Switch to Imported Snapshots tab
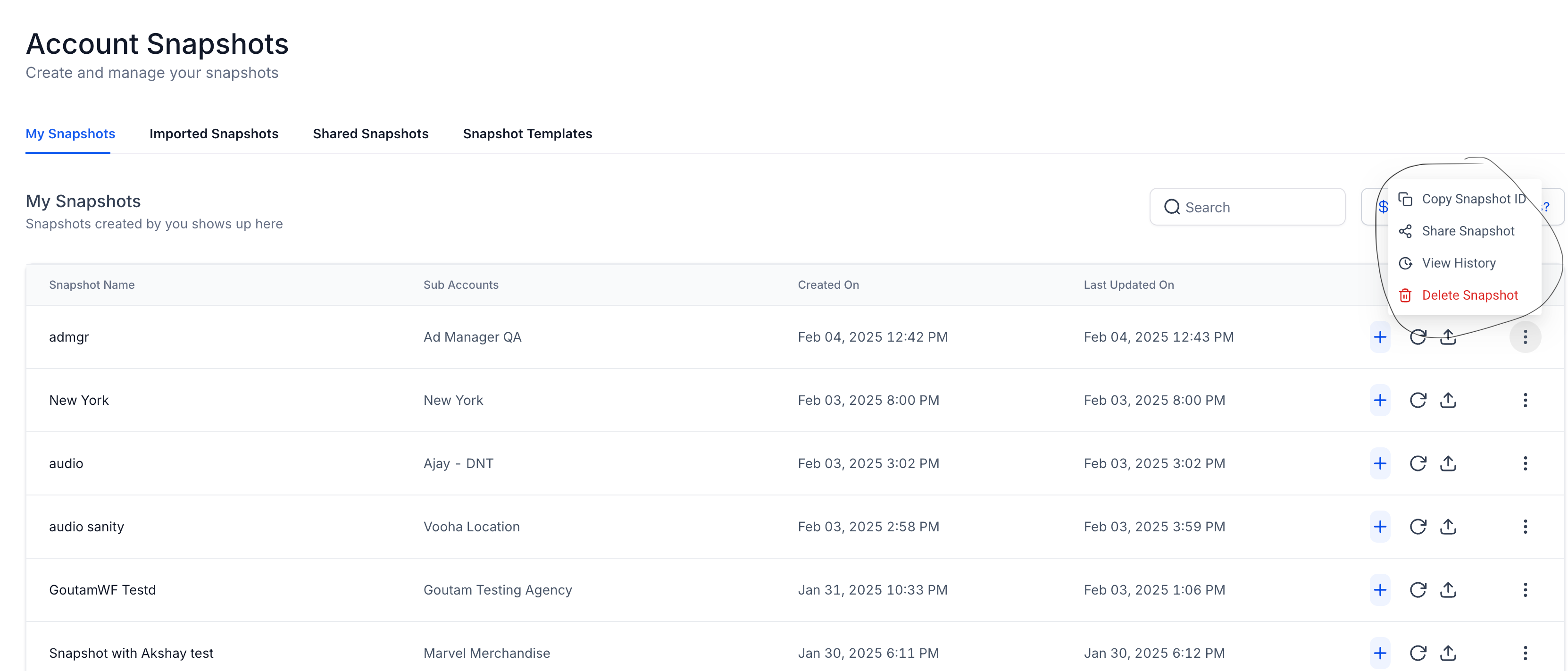1568x671 pixels. [x=214, y=134]
